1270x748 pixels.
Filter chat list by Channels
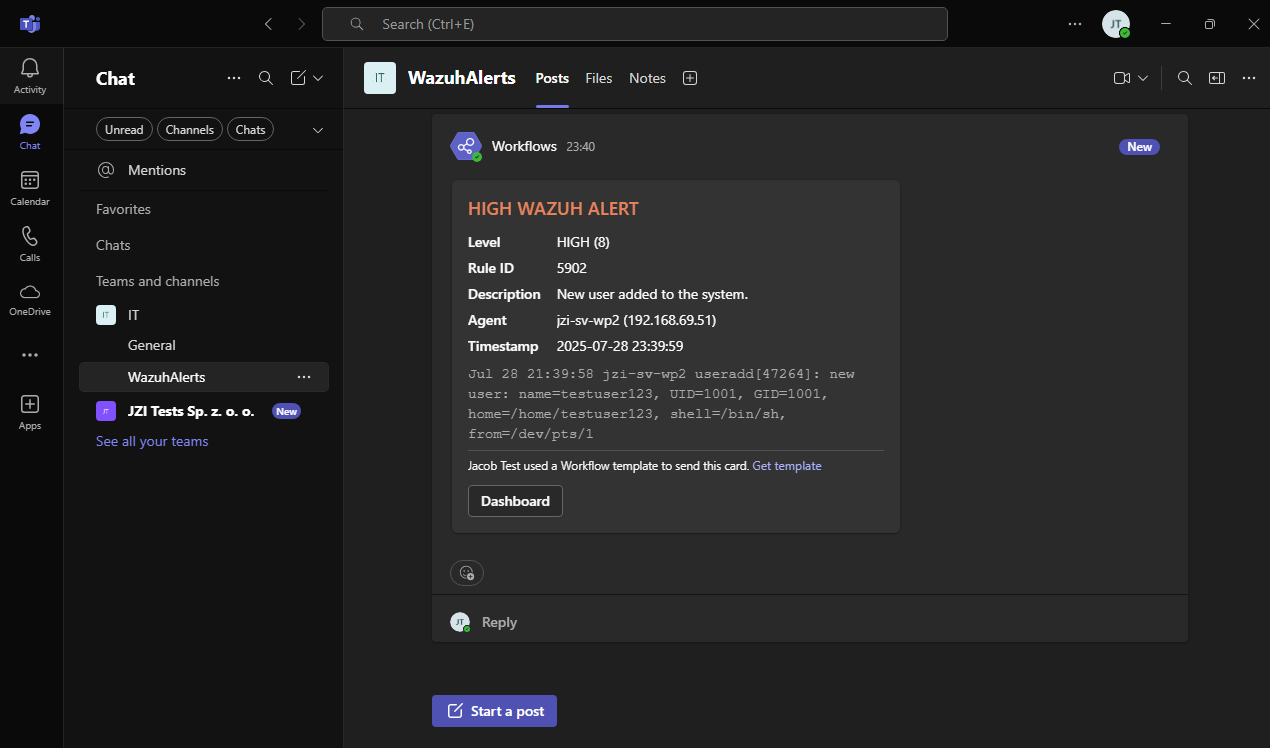[x=190, y=130]
